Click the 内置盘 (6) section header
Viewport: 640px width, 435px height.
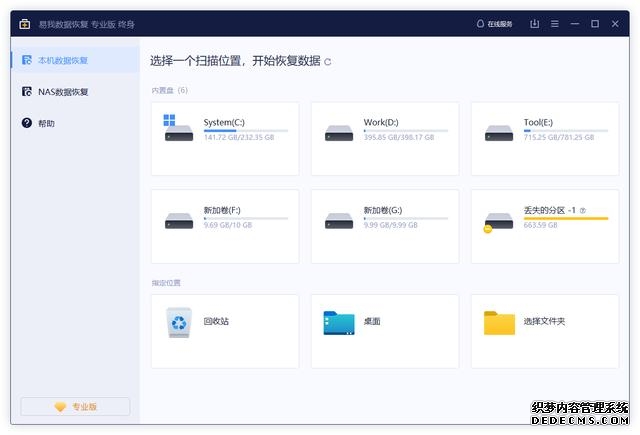click(x=169, y=90)
